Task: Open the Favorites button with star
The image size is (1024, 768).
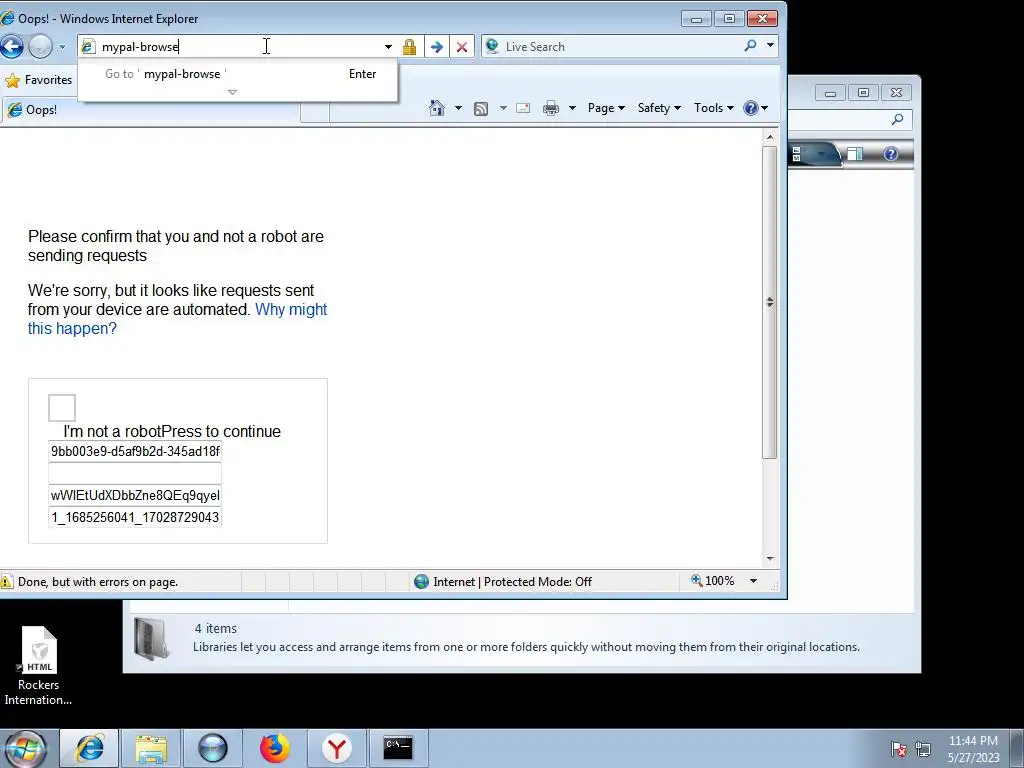Action: (x=39, y=80)
